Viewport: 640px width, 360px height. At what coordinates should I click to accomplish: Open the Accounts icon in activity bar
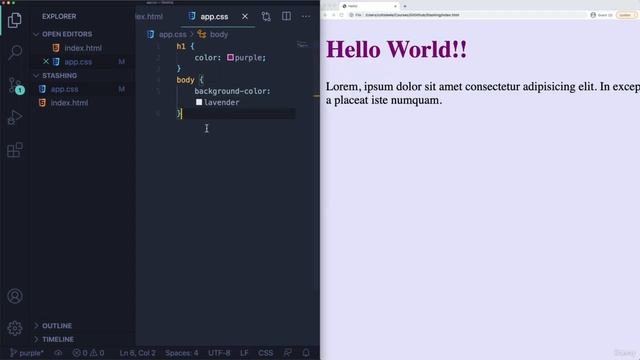15,296
